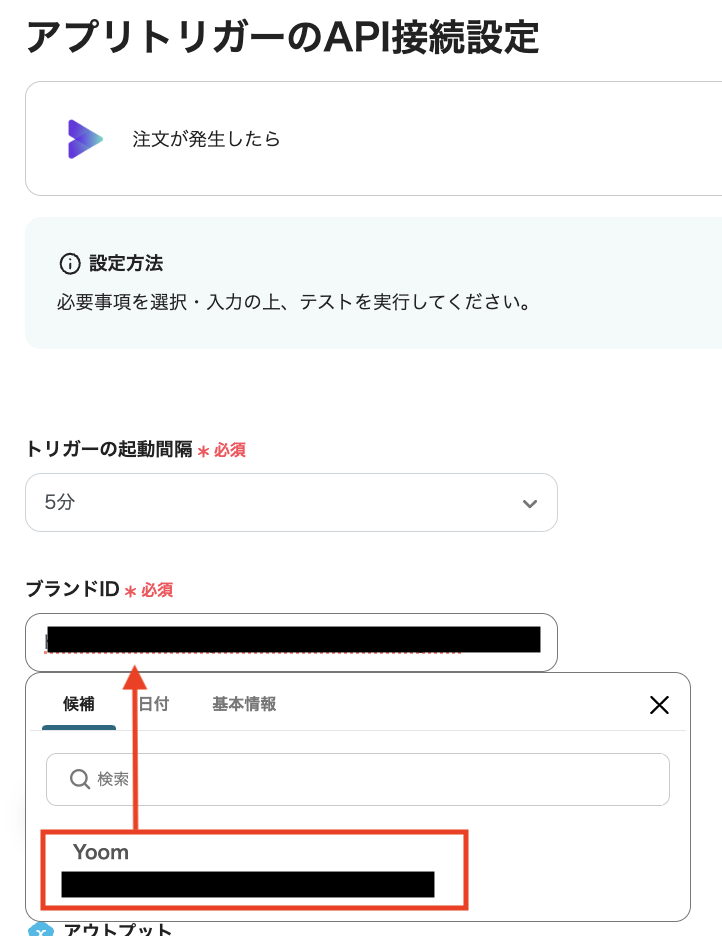This screenshot has width=722, height=936.
Task: Click the アプリトリガーのAPI接続設定 page title
Action: click(282, 37)
